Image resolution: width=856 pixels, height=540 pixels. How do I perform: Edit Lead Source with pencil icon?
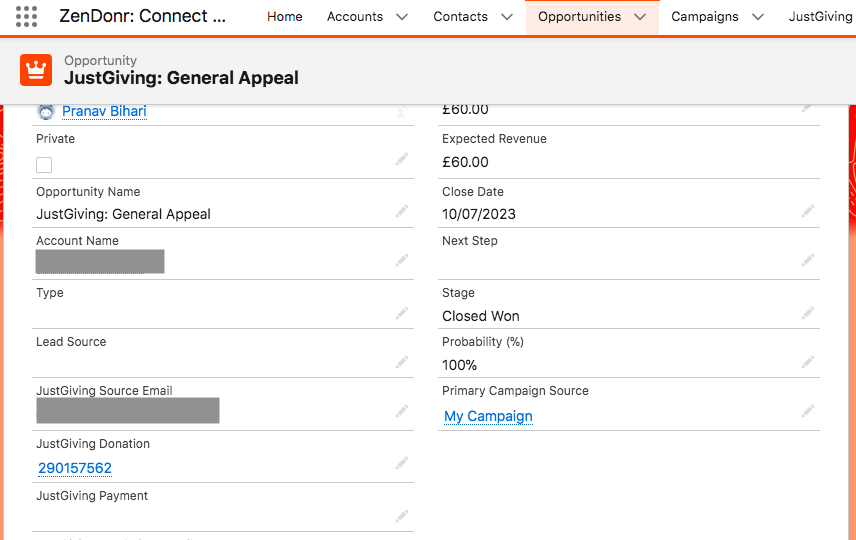[x=402, y=361]
